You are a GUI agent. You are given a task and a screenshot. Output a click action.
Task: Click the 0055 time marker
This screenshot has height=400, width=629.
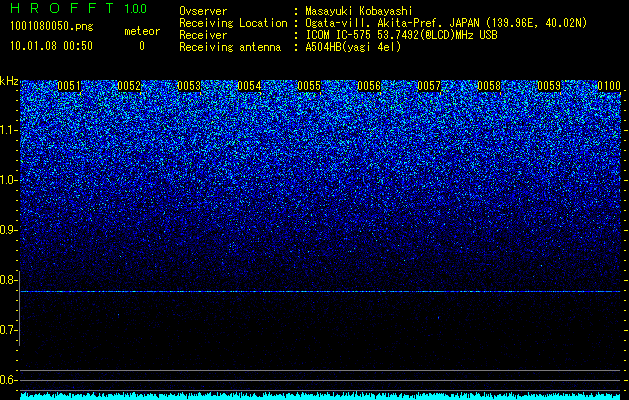point(309,86)
